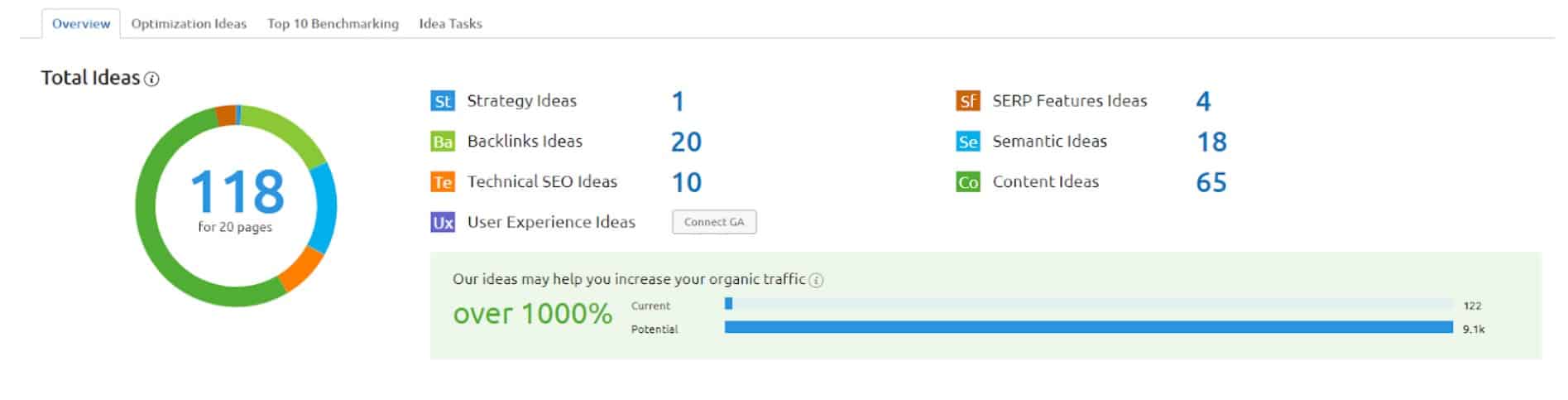
Task: Click the 118 total in donut chart
Action: (237, 192)
